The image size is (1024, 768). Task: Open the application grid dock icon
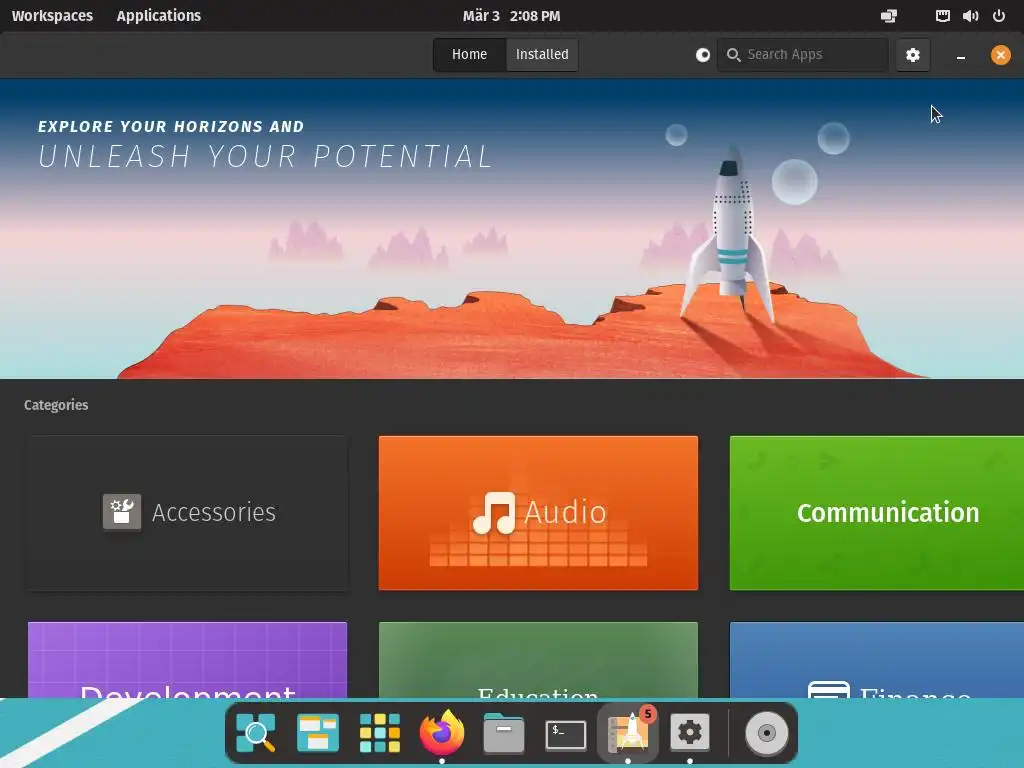(379, 733)
